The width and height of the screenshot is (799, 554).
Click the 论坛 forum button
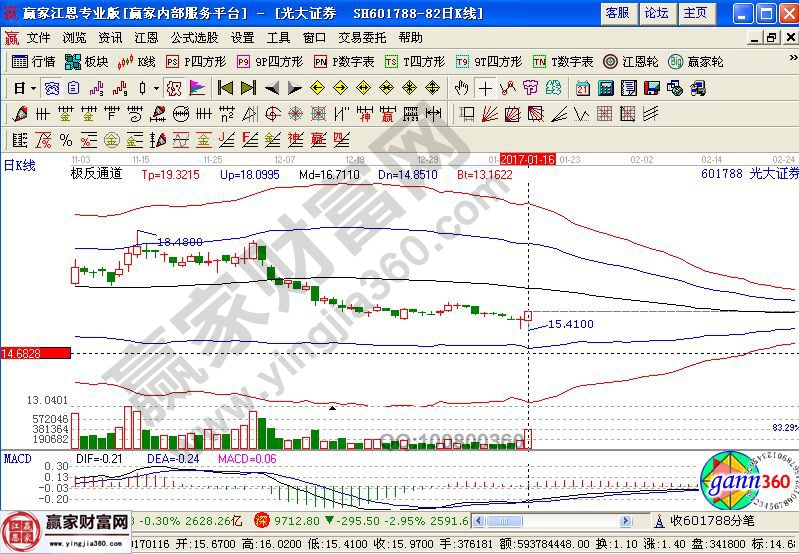pyautogui.click(x=656, y=13)
